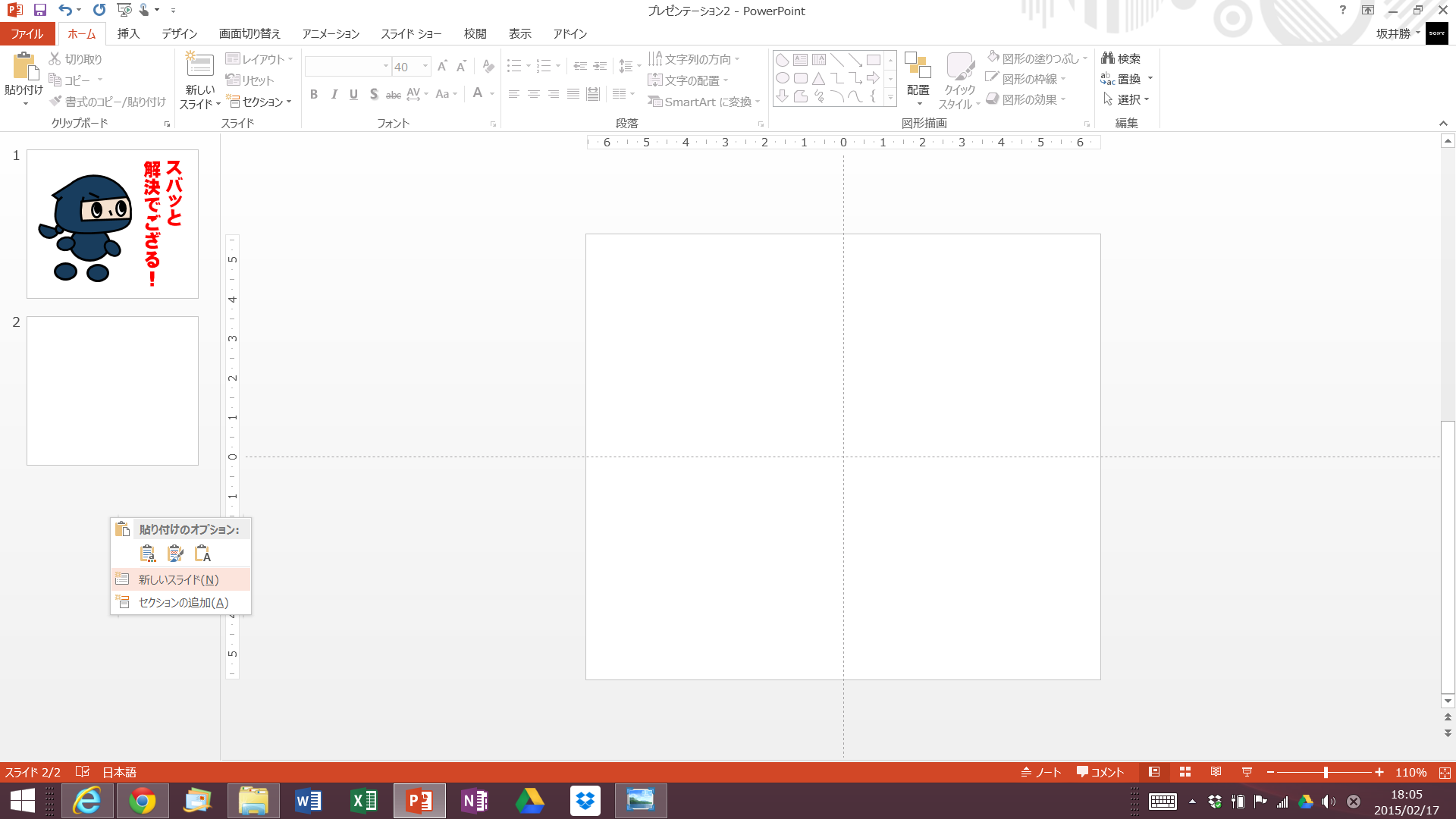
Task: Toggle center text alignment
Action: tap(534, 94)
